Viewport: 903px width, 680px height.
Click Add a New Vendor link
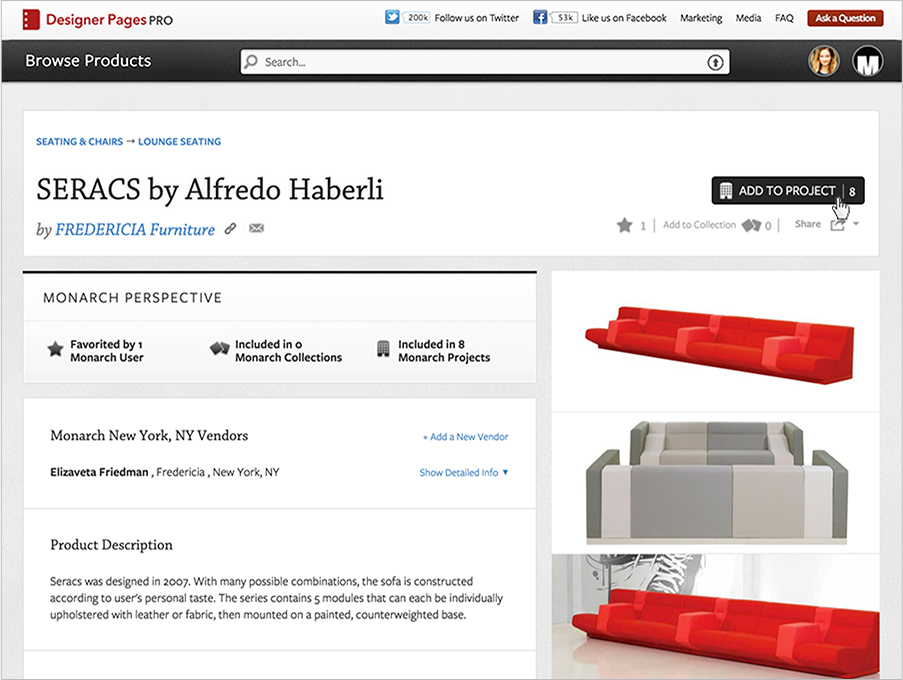pos(465,437)
